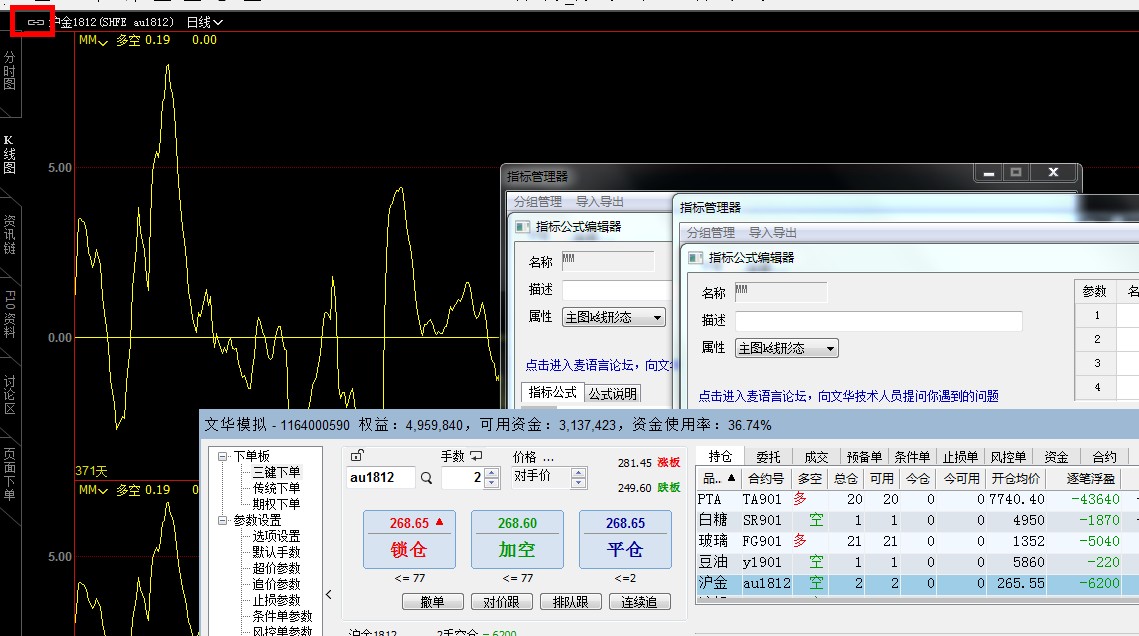
Task: Click the ellipsis icon next to 价格 label
Action: coord(548,457)
